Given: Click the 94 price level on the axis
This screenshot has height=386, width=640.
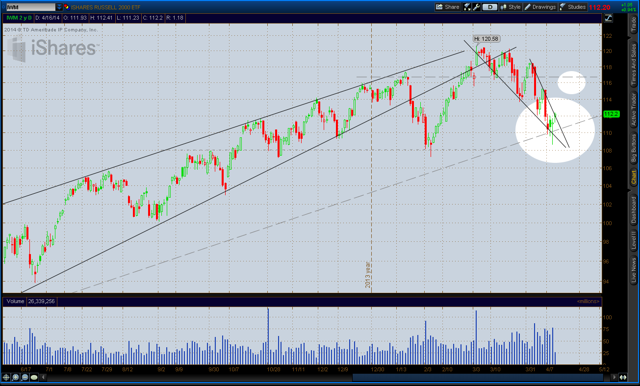Looking at the screenshot, I should (606, 282).
